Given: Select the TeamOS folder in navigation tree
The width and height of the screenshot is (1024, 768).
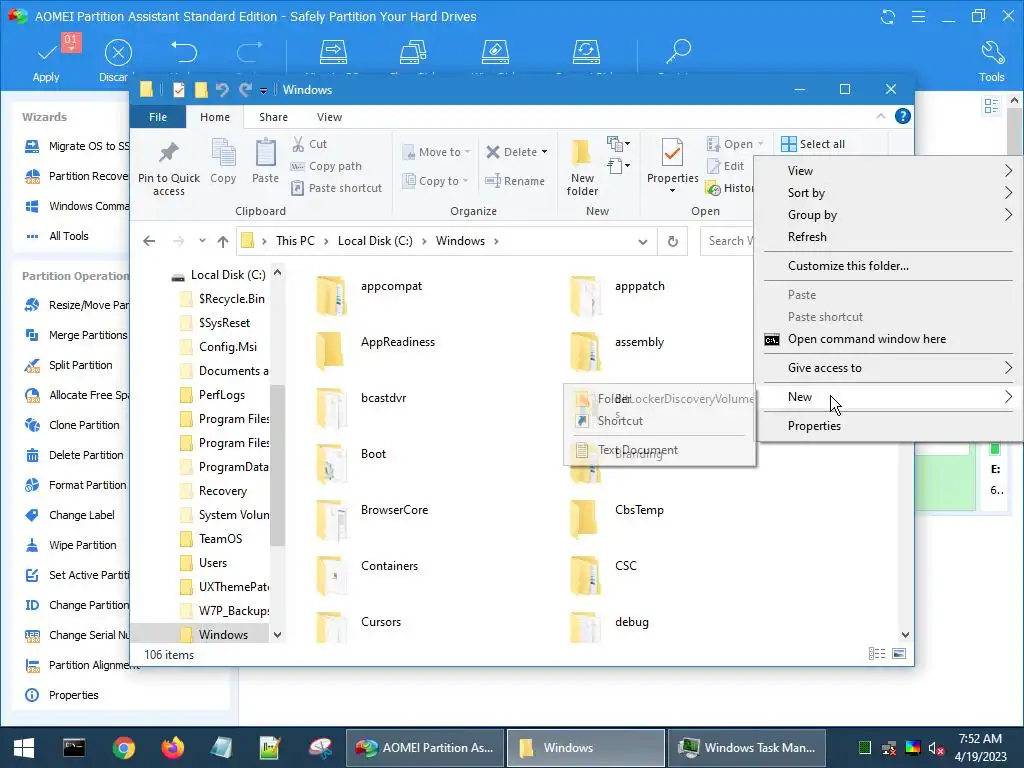Looking at the screenshot, I should 220,539.
